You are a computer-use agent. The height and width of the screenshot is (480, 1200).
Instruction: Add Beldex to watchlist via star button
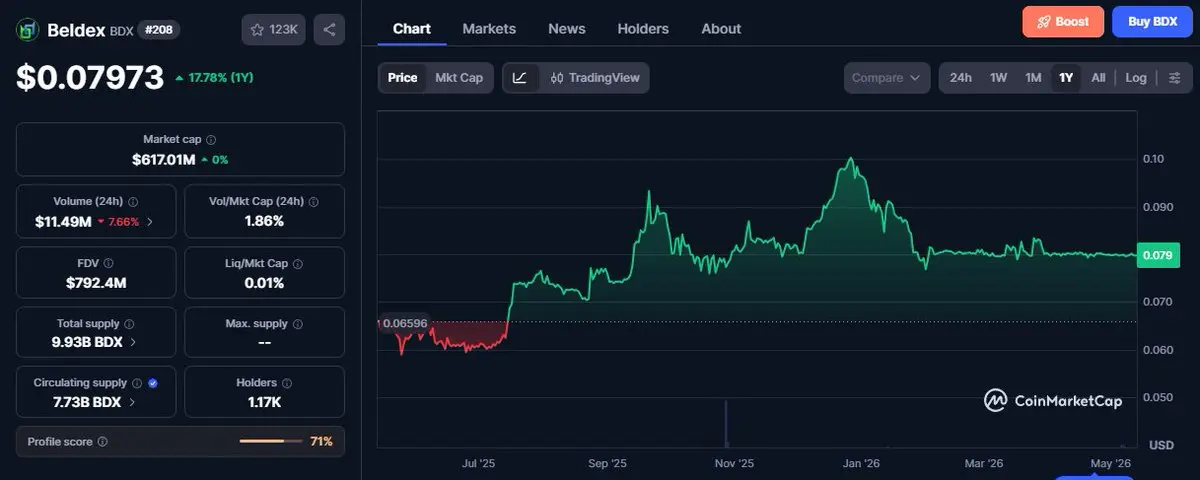point(274,30)
